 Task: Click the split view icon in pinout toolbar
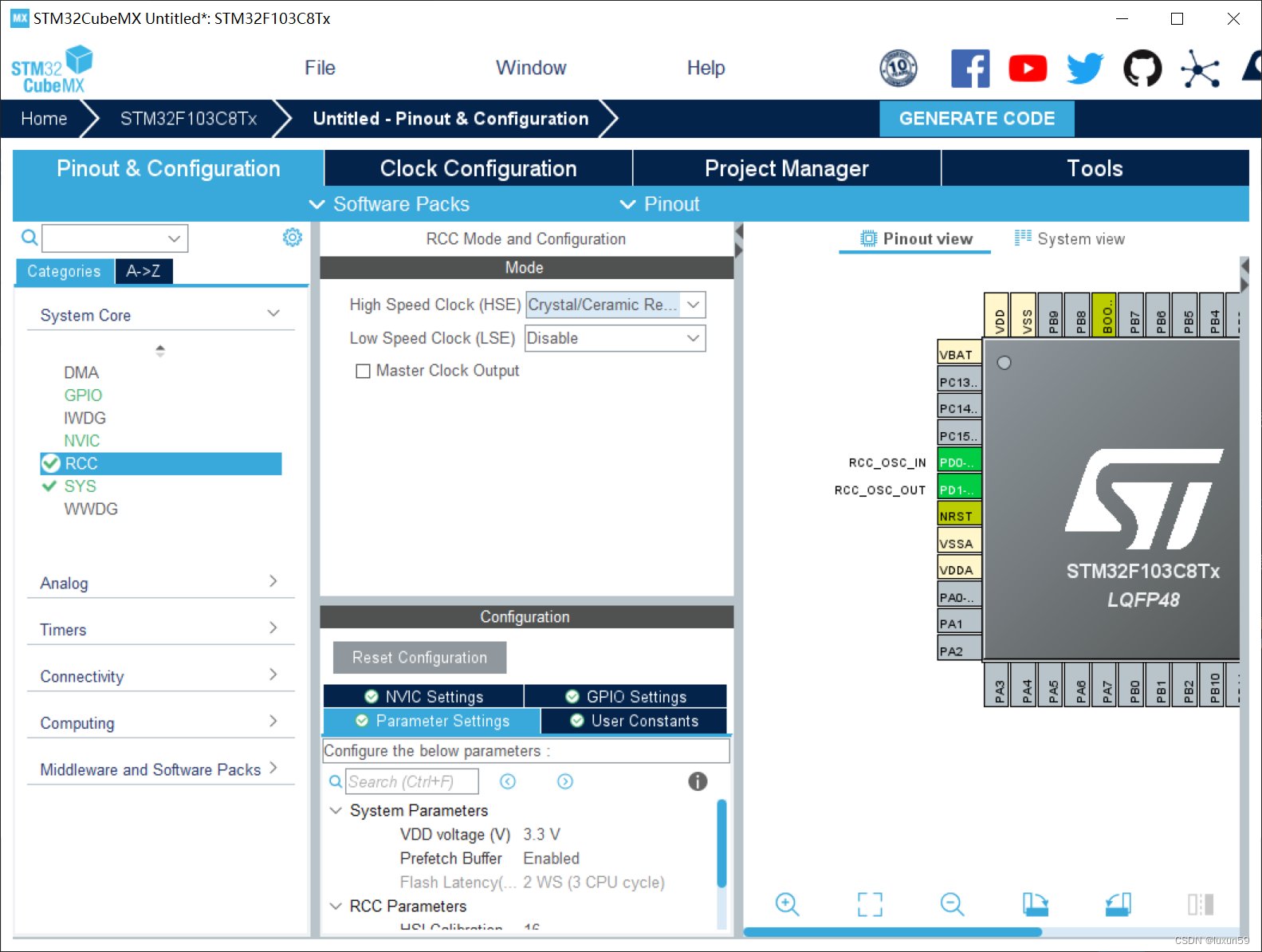pos(1201,904)
